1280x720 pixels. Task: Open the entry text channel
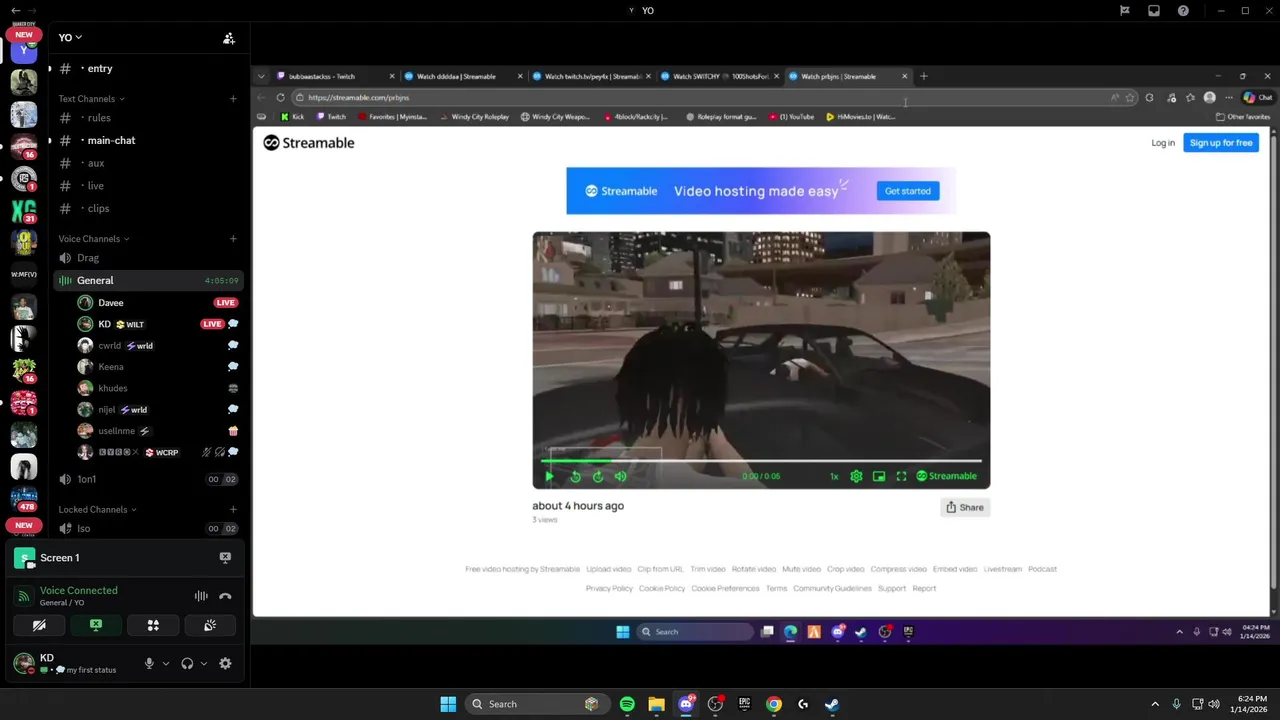(148, 68)
